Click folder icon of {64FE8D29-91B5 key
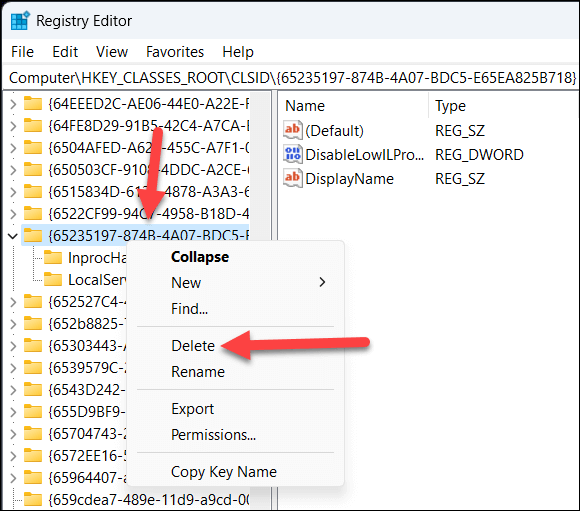Image resolution: width=580 pixels, height=511 pixels. coord(33,126)
